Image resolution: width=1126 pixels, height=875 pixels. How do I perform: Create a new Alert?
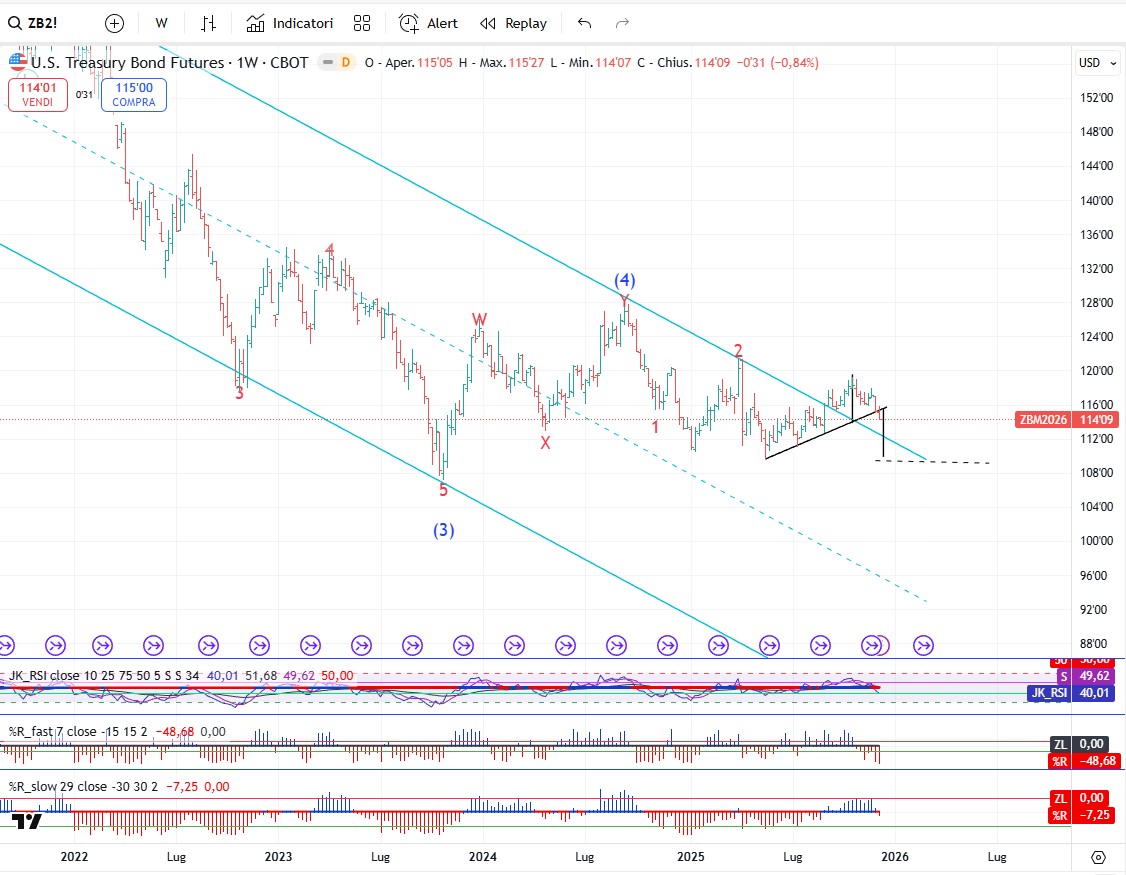tap(428, 24)
